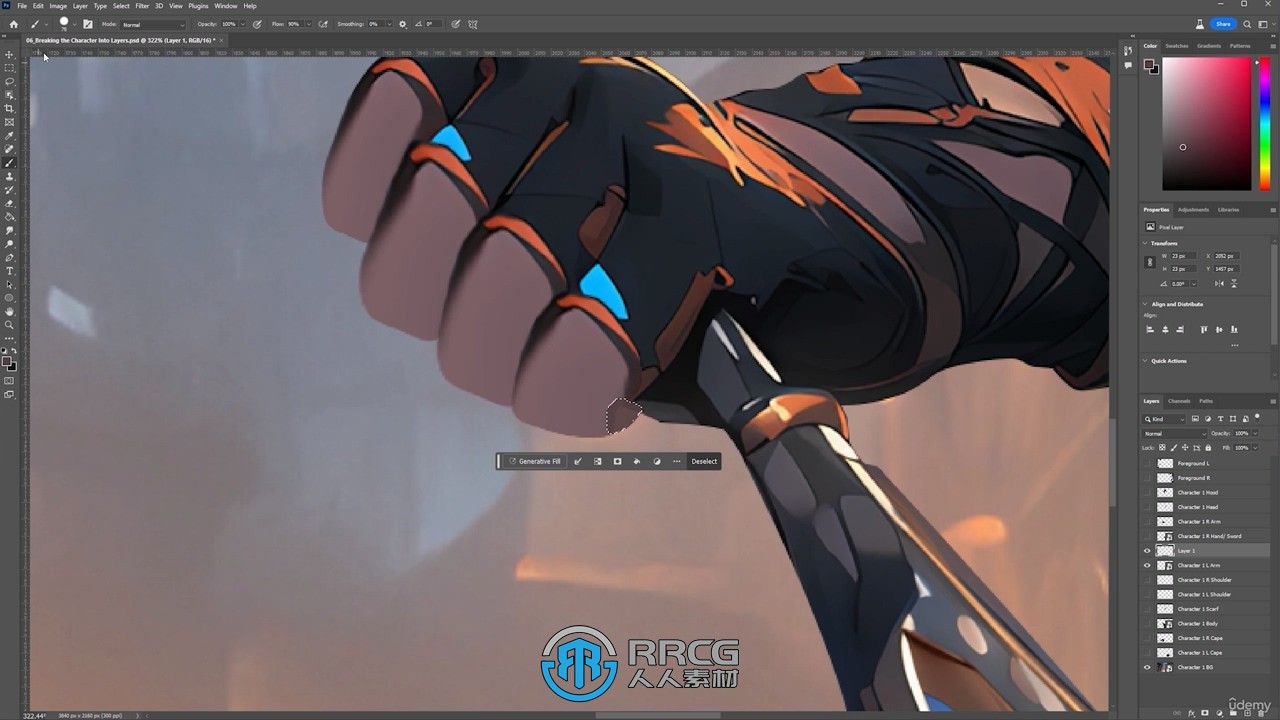Select the Paint Bucket tool
The width and height of the screenshot is (1280, 720).
click(x=10, y=216)
